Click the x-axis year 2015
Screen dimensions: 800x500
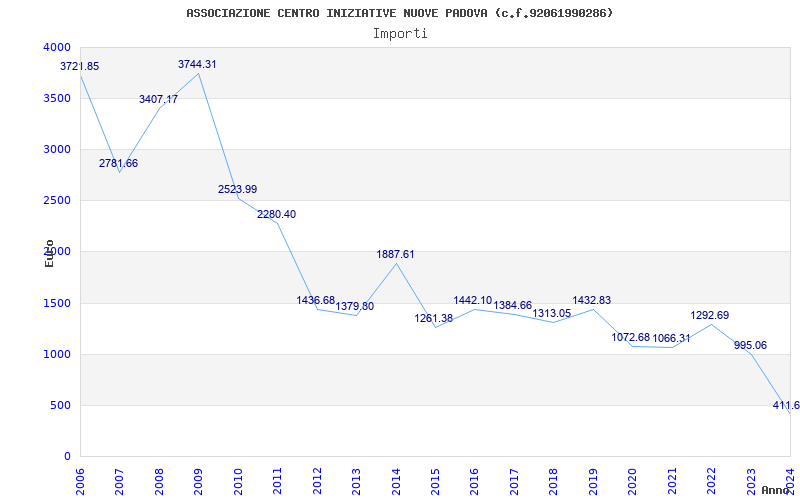pos(435,482)
